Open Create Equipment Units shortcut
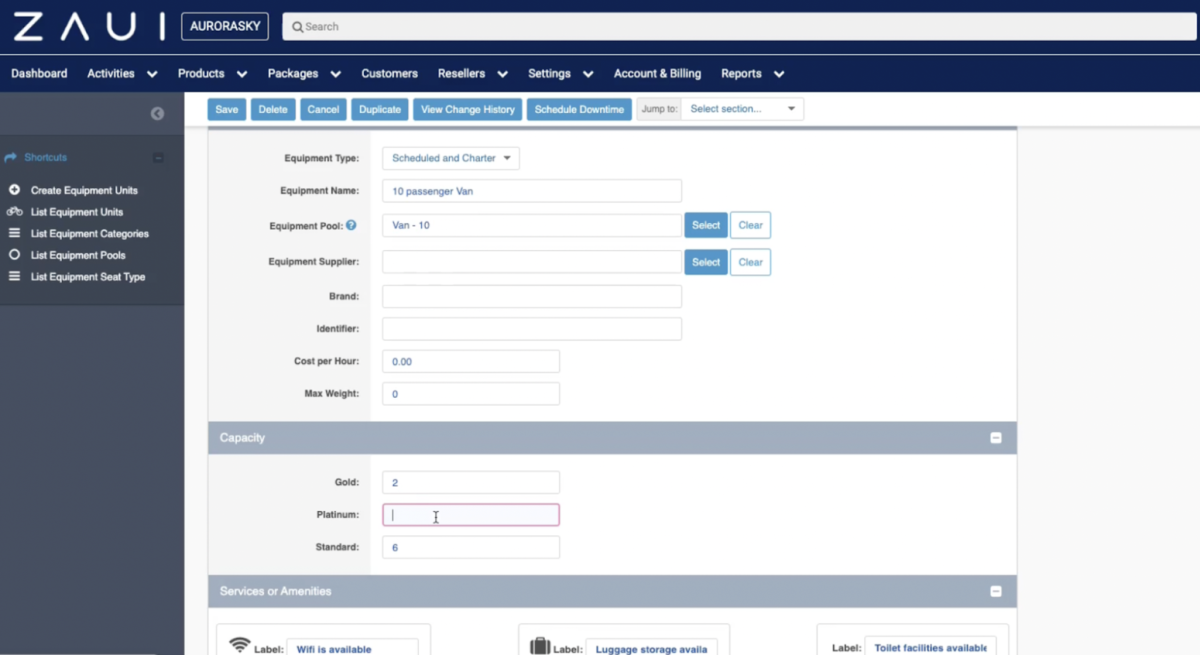 (x=84, y=190)
